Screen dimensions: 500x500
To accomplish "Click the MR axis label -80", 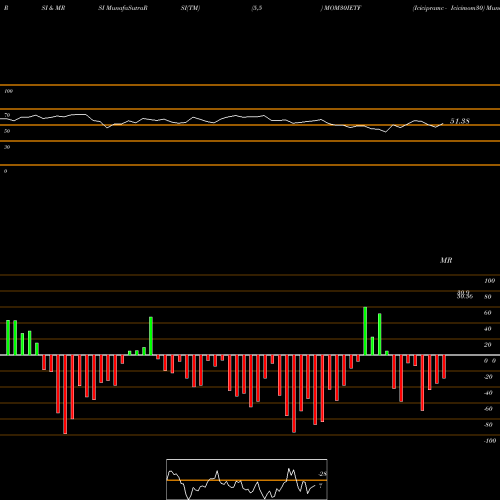I will click(x=488, y=425).
